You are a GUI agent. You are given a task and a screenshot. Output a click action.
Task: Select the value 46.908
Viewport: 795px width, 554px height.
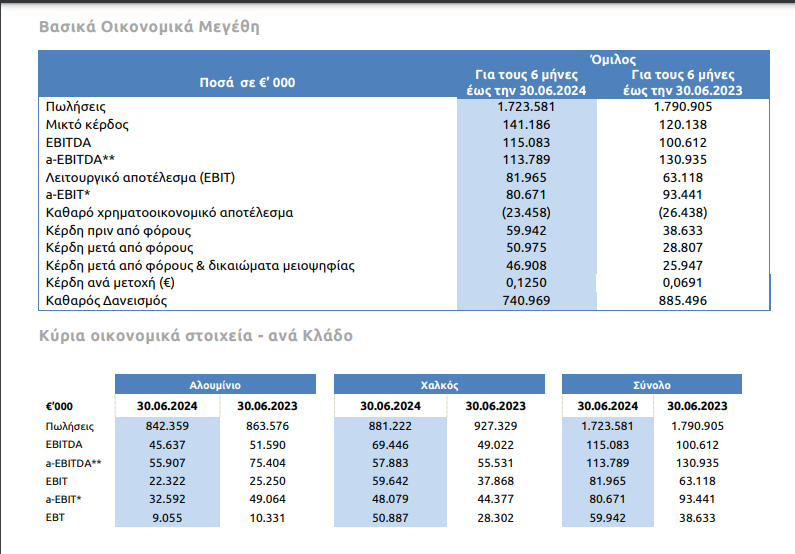[x=526, y=266]
